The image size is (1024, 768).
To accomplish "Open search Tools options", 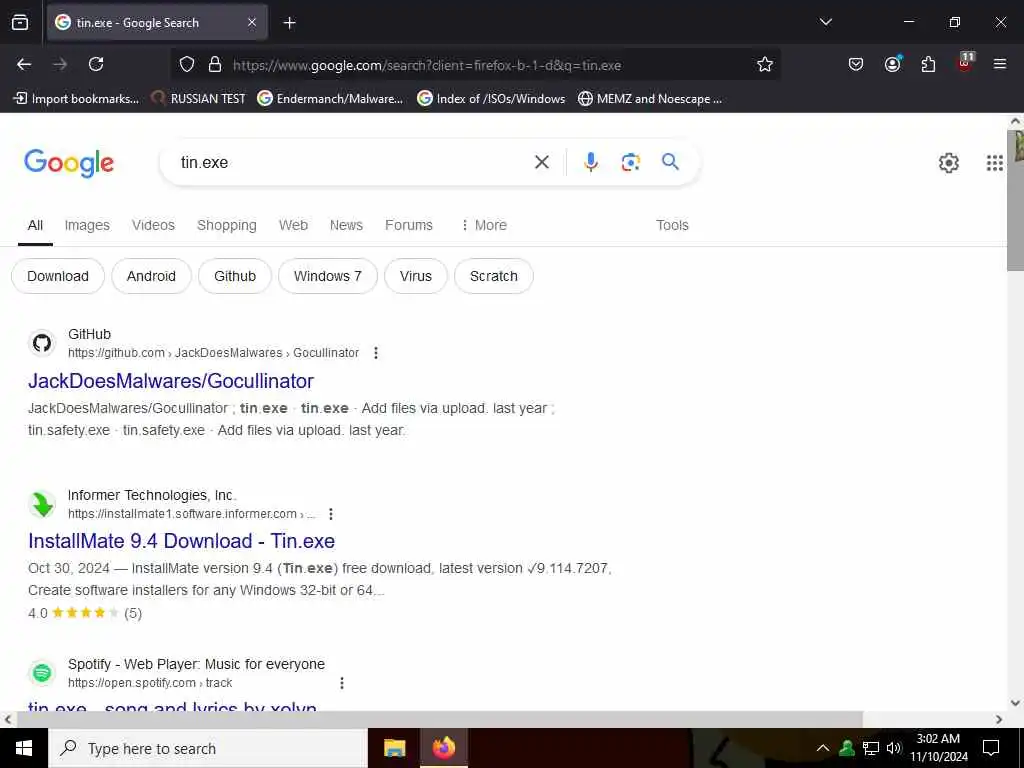I will [672, 225].
